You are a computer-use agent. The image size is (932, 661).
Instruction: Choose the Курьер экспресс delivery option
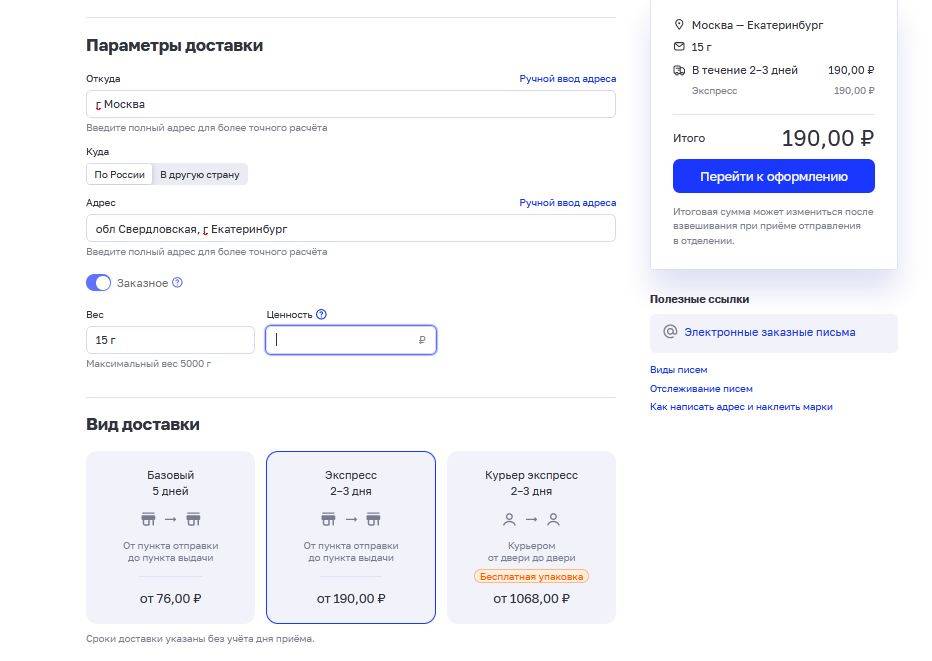pyautogui.click(x=531, y=537)
